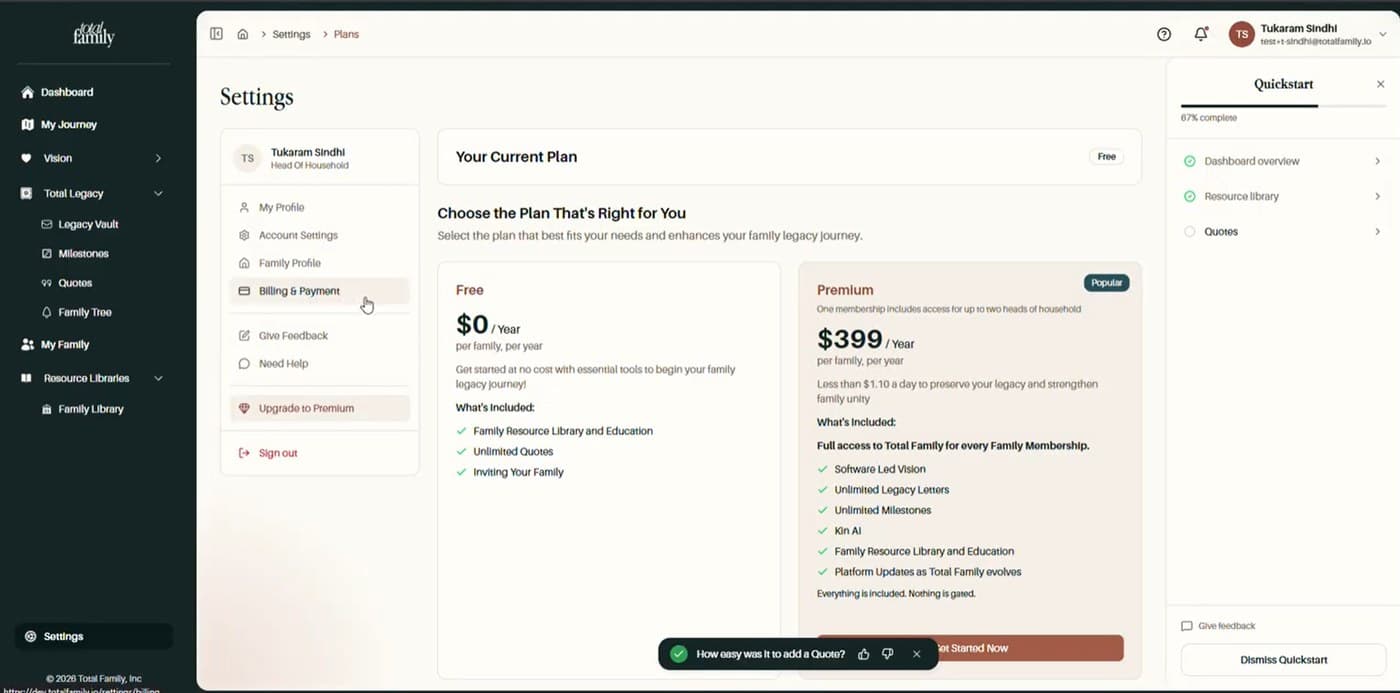
Task: Click Dismiss Quickstart button
Action: pyautogui.click(x=1283, y=660)
